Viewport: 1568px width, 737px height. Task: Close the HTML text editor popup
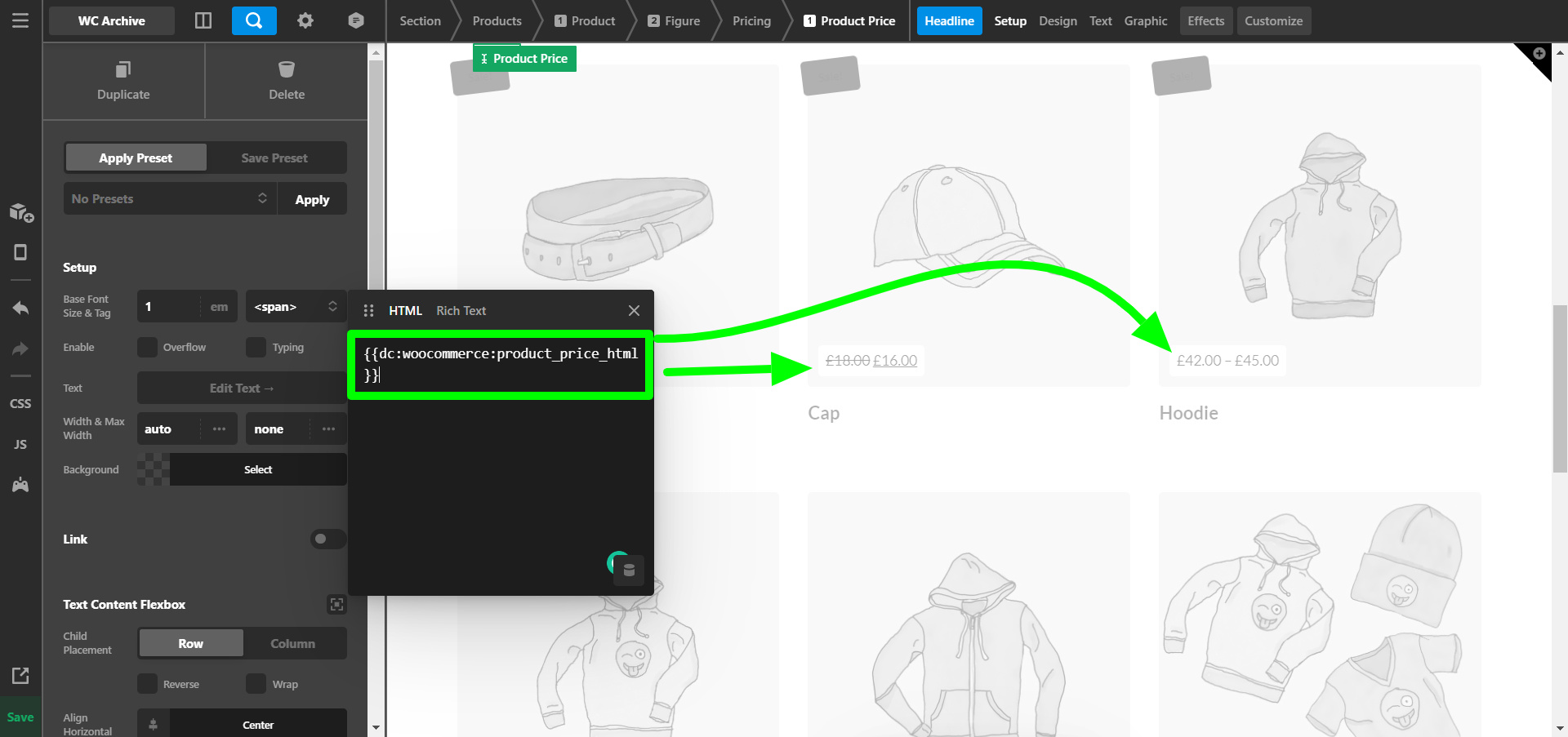[x=634, y=310]
